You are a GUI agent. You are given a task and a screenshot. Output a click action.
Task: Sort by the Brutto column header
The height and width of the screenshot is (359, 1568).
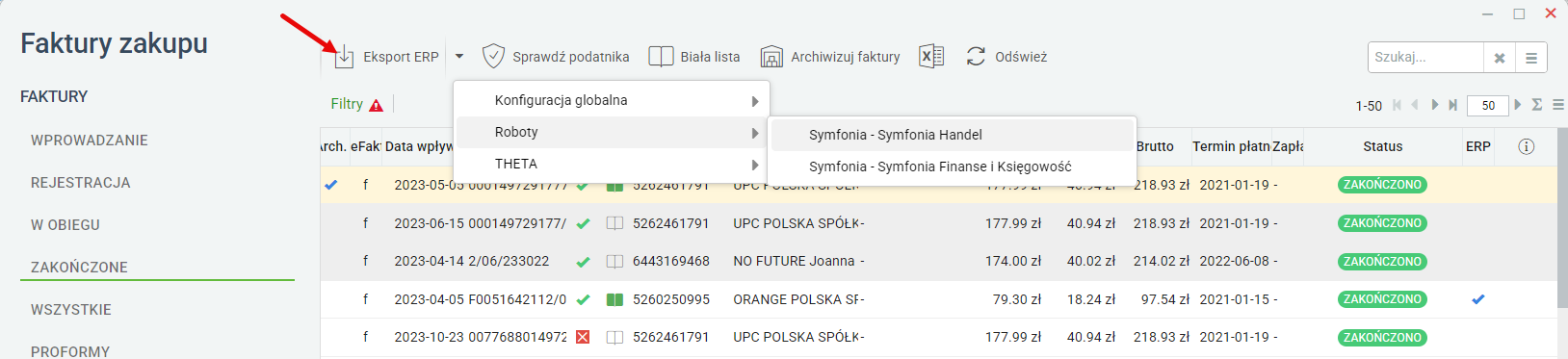pos(1155,146)
